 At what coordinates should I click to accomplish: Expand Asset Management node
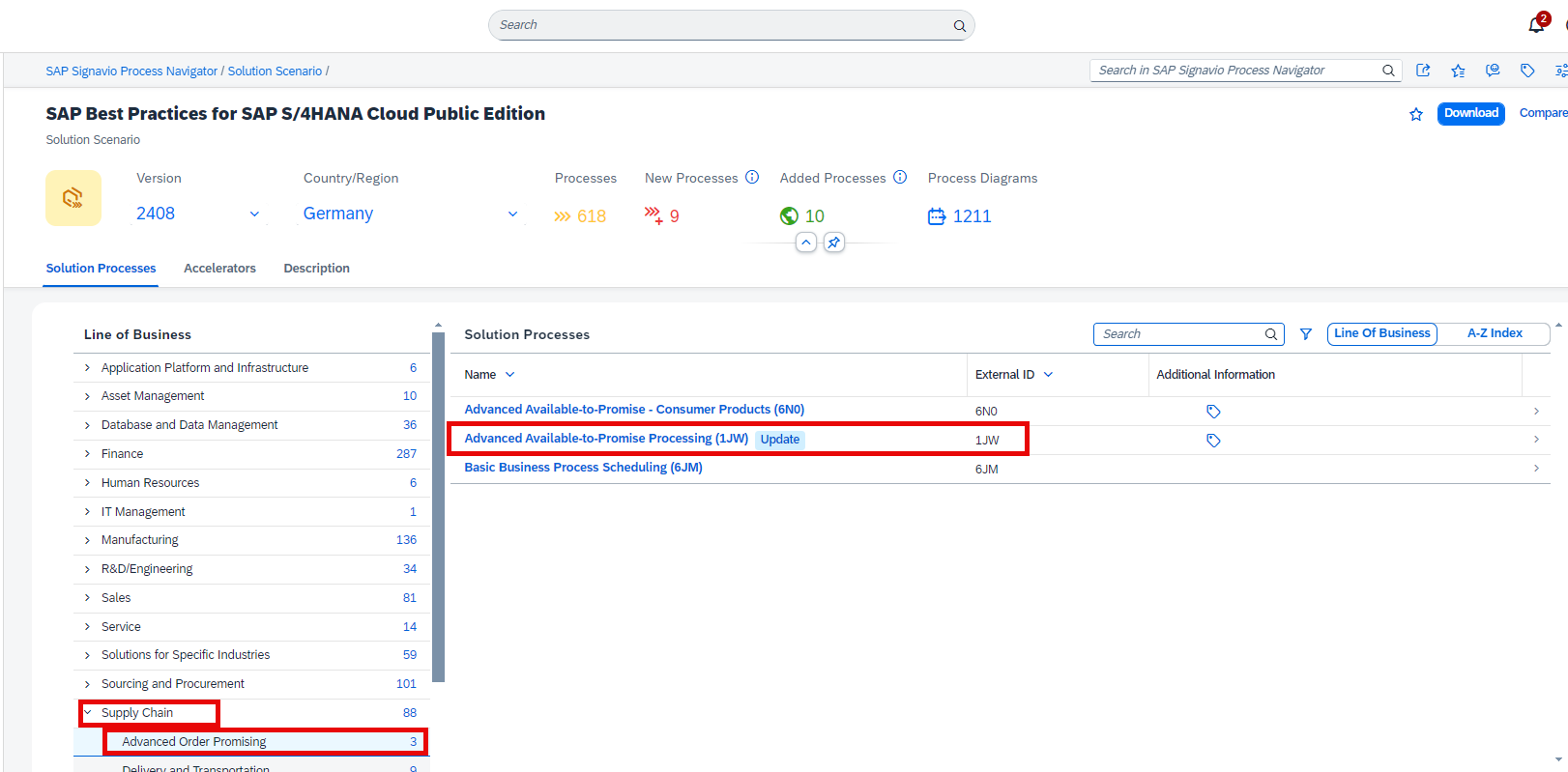coord(87,396)
